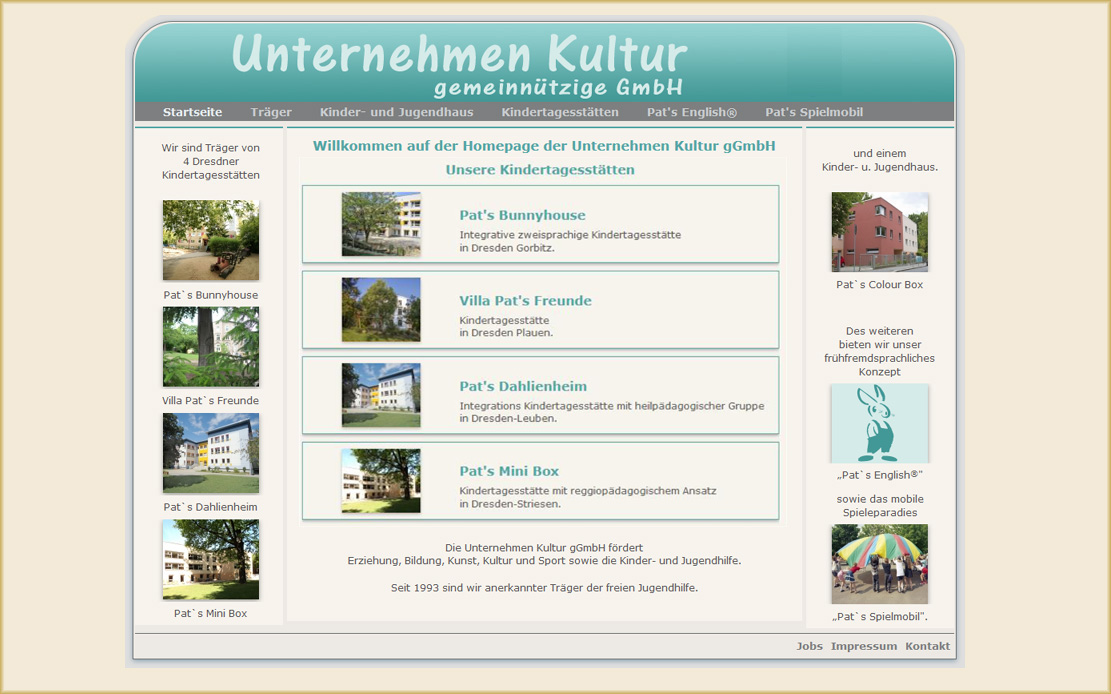Screen dimensions: 1111x694
Task: Click the 'Willkommen auf der Homepage' heading
Action: pos(544,146)
